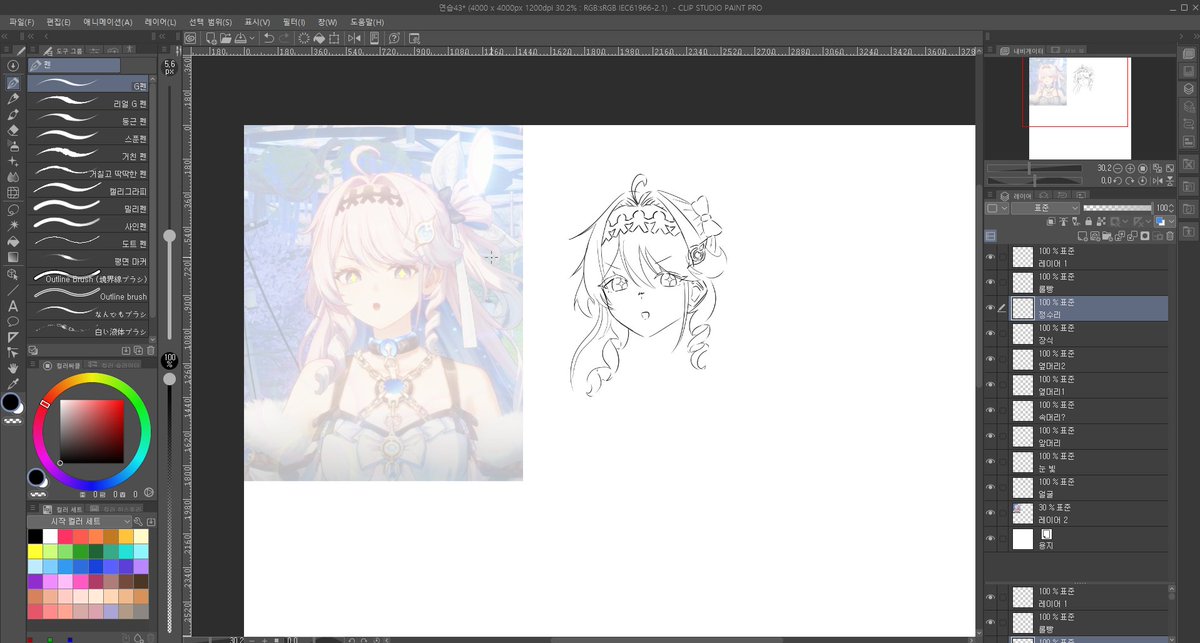Hide the 눈 빛 layer

990,462
